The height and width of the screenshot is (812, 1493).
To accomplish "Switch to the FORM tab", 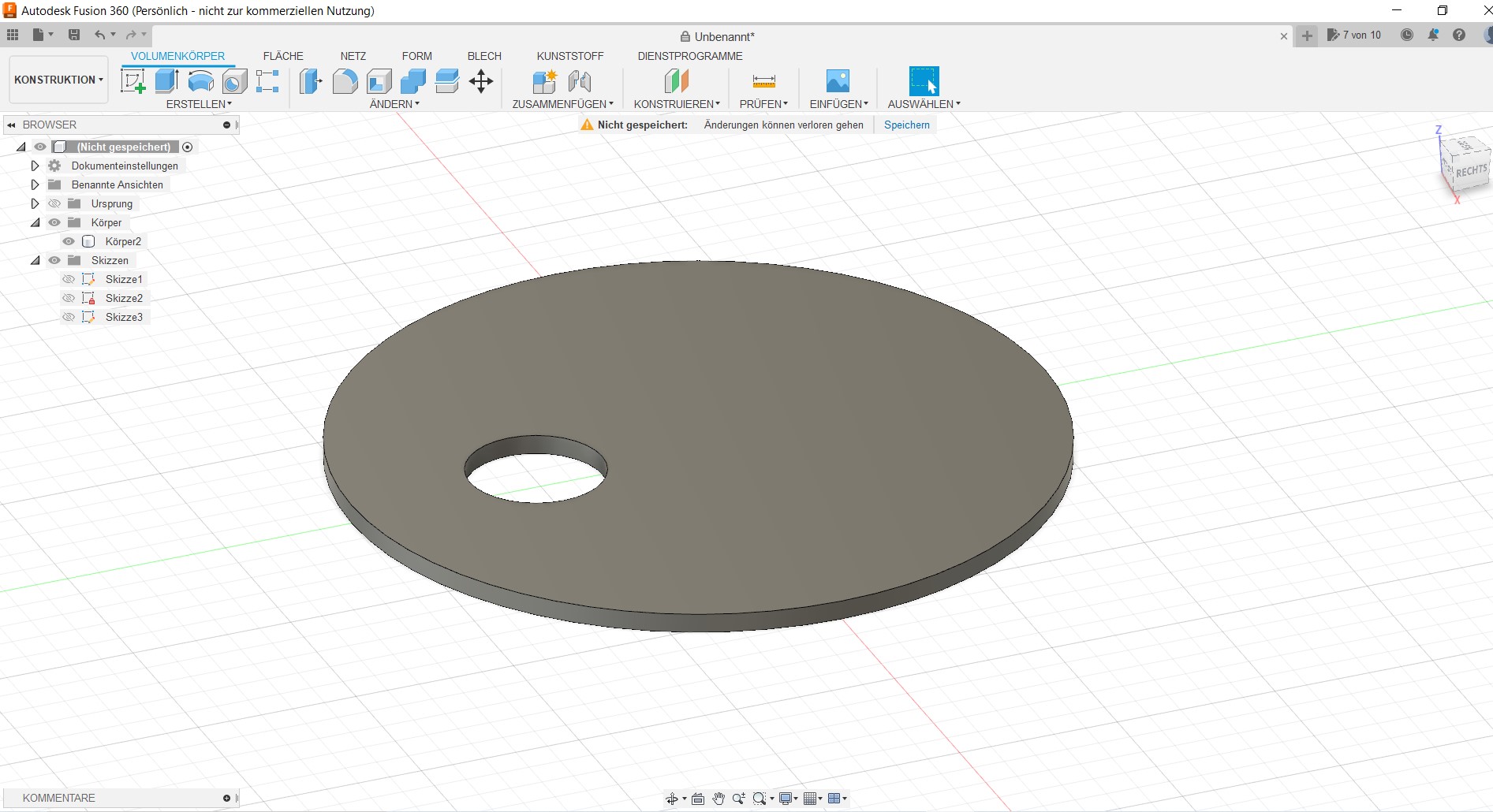I will pos(417,56).
